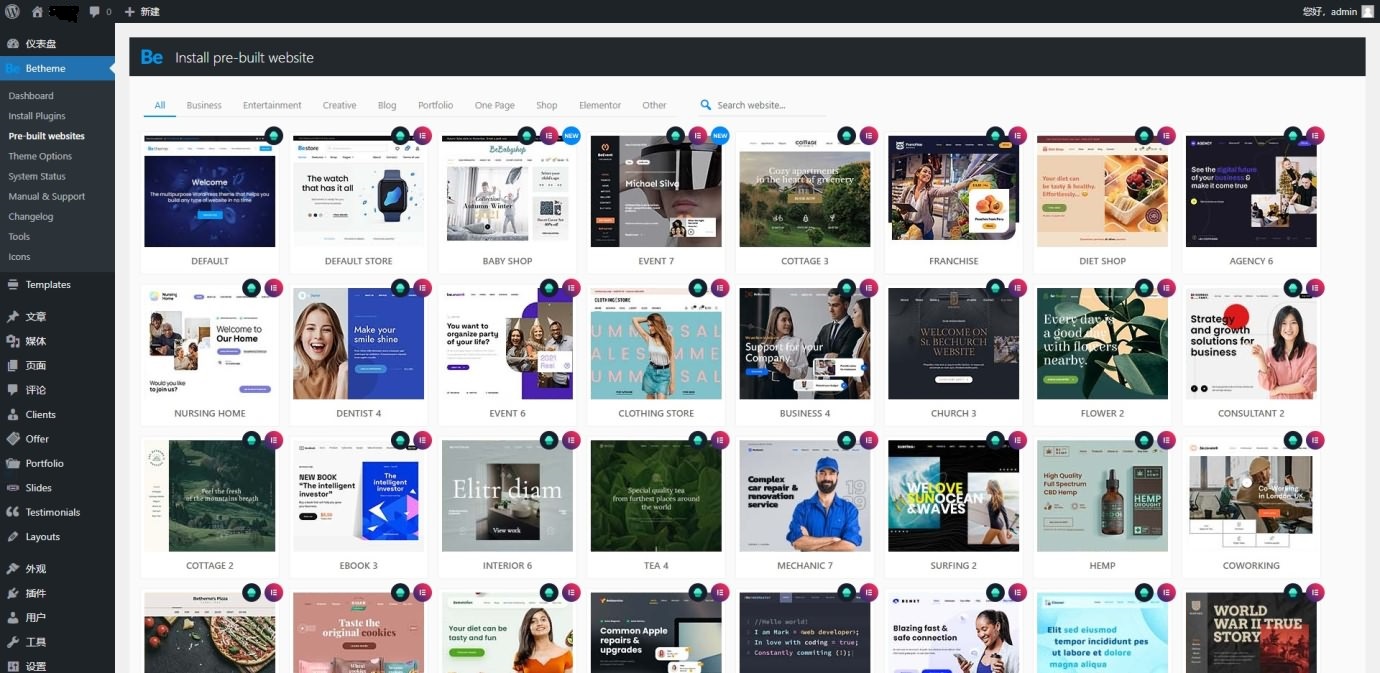The height and width of the screenshot is (673, 1380).
Task: Switch to the Entertainment tab
Action: click(x=272, y=105)
